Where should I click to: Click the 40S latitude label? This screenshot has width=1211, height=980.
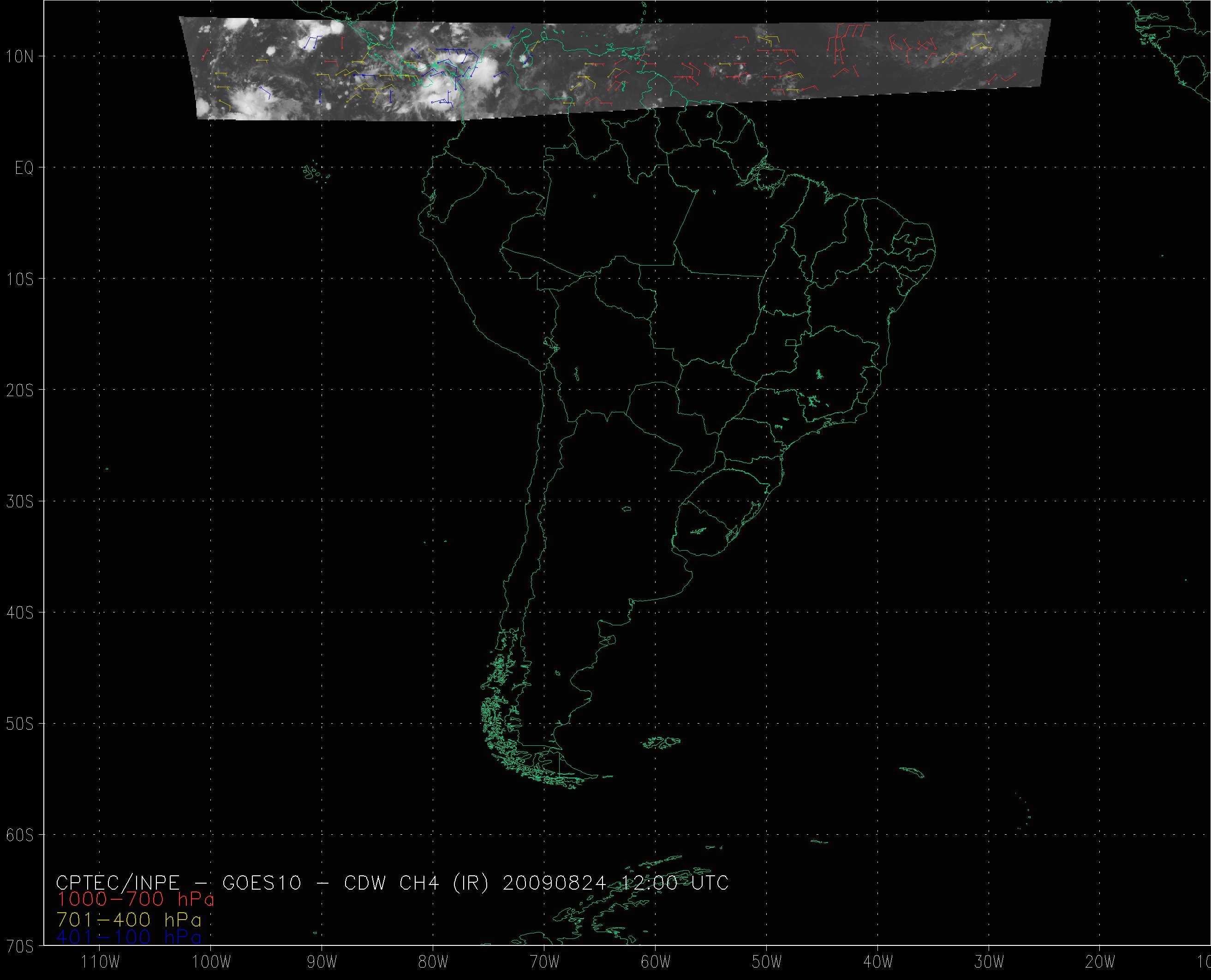pos(20,613)
